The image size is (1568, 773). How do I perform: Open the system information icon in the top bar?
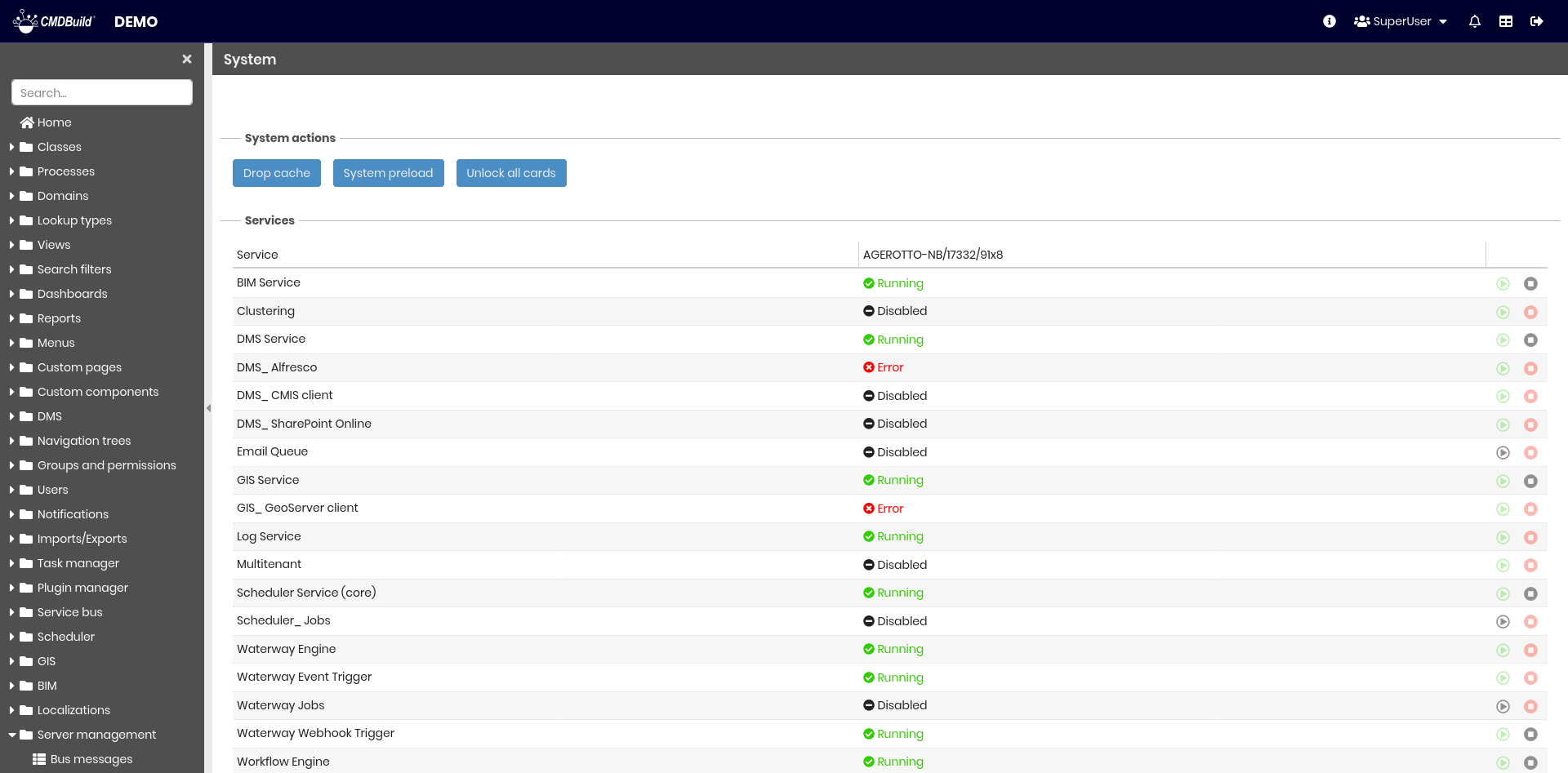(x=1329, y=21)
